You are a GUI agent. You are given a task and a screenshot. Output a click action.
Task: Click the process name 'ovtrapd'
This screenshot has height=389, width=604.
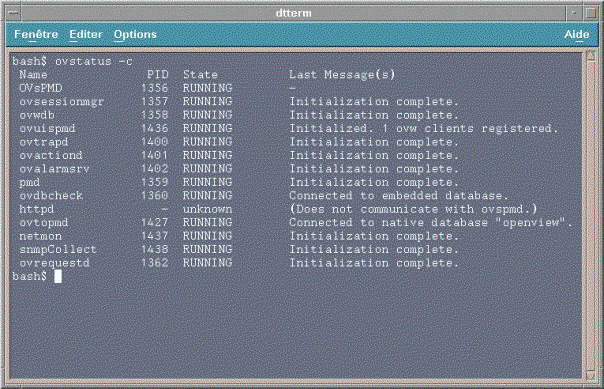[x=44, y=142]
